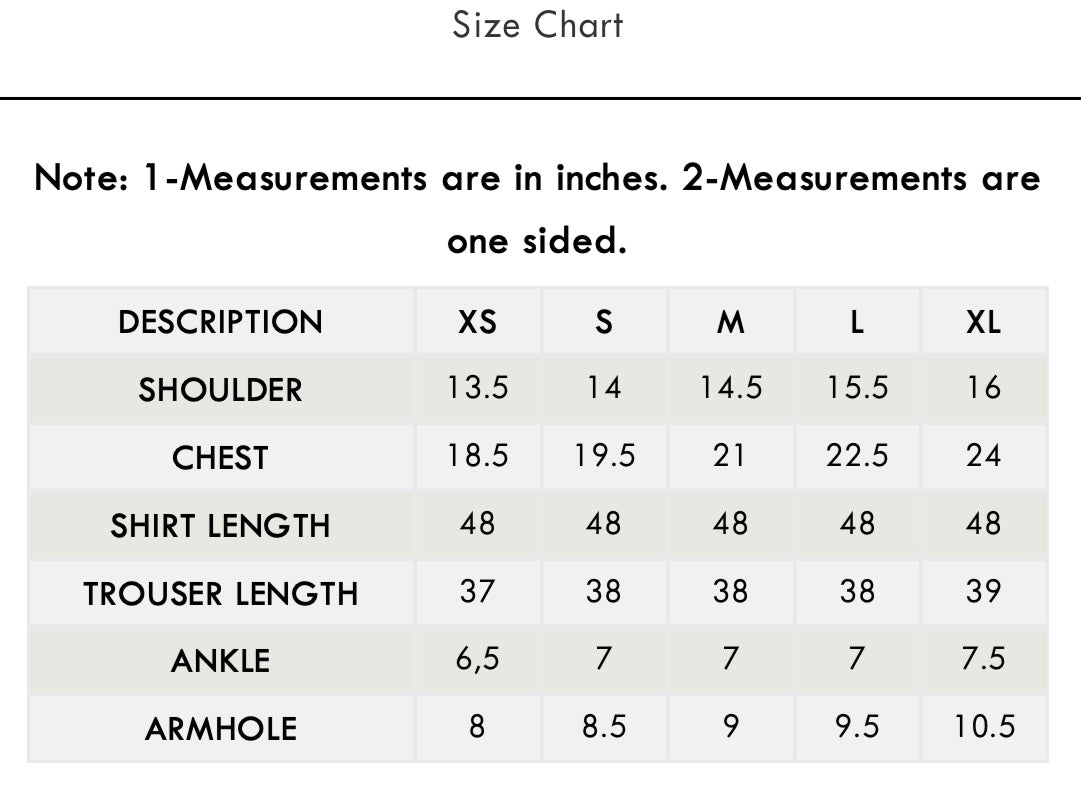Click the 13.5 shoulder value for XS
The width and height of the screenshot is (1081, 803).
(478, 387)
